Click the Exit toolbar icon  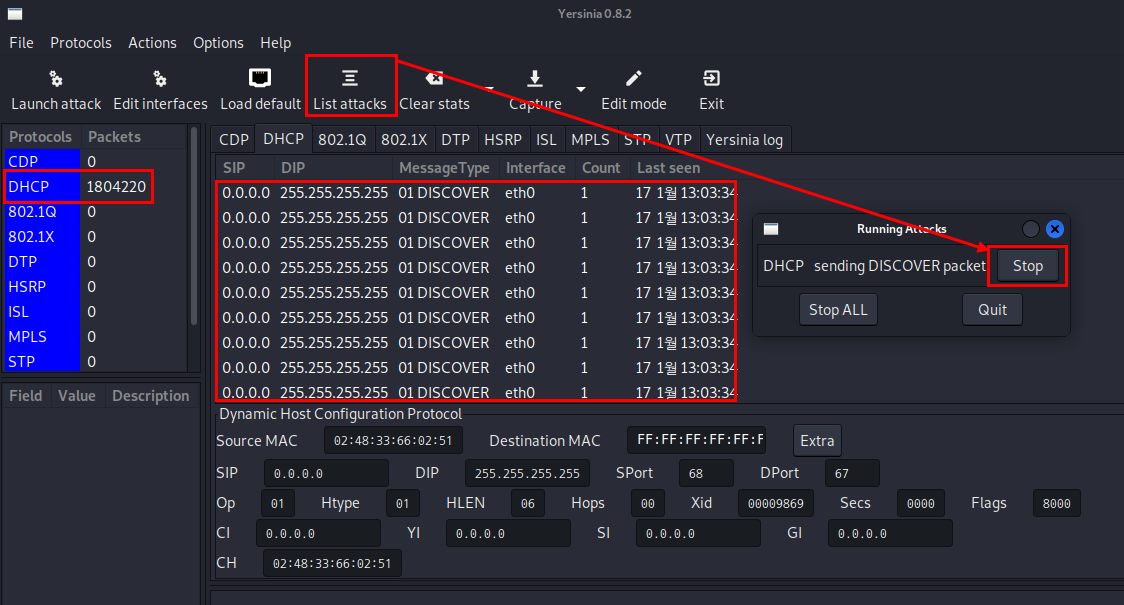click(x=711, y=78)
